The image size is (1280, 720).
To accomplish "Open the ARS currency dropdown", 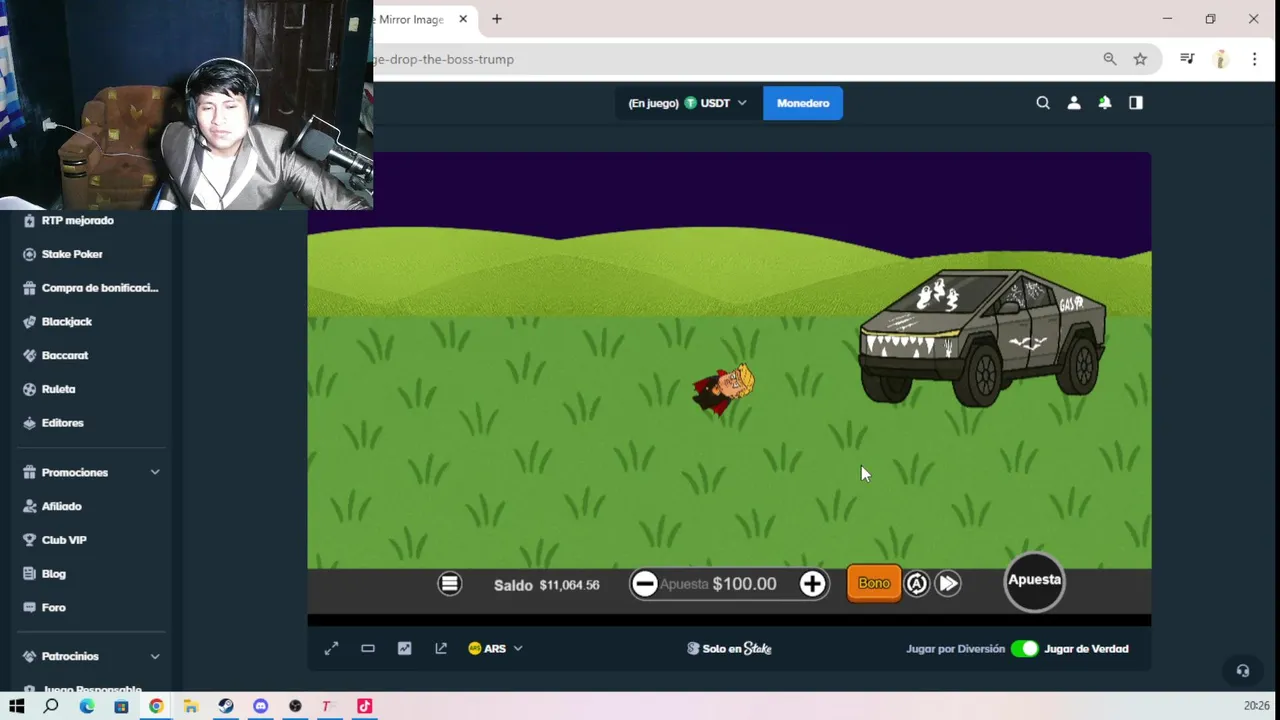I will pyautogui.click(x=496, y=648).
